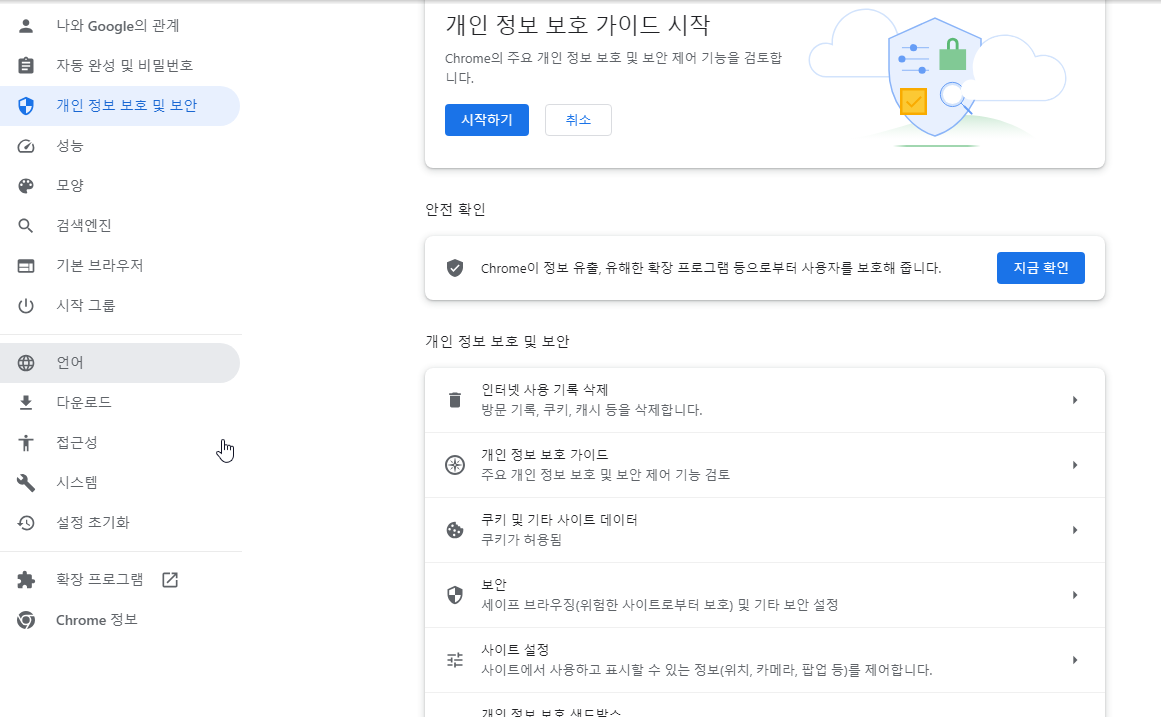Expand the 인터넷 사용 기록 삭제 row chevron
The height and width of the screenshot is (717, 1161).
1075,399
